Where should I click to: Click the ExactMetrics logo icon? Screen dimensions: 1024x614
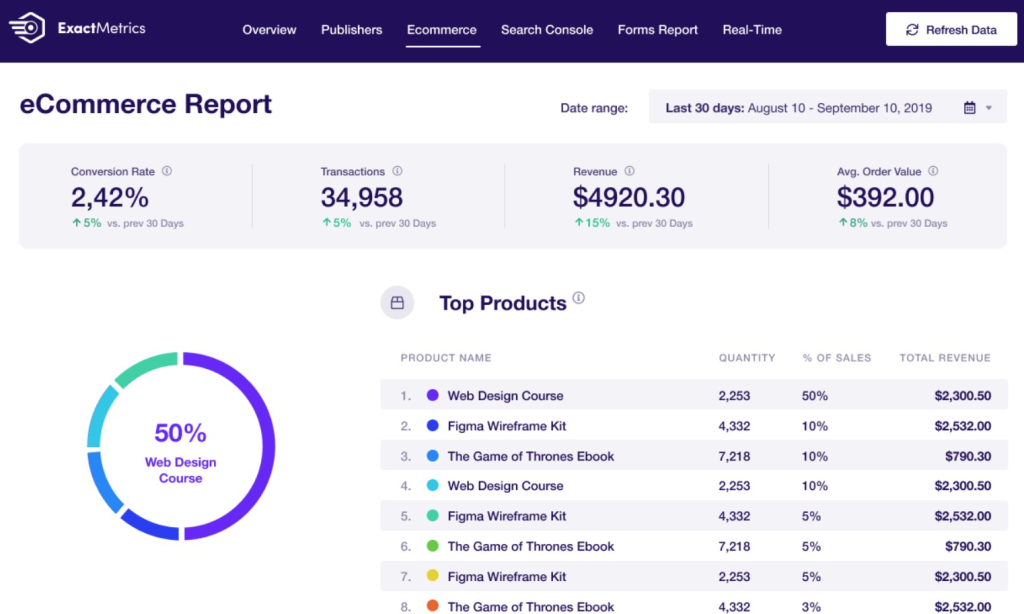pos(27,29)
